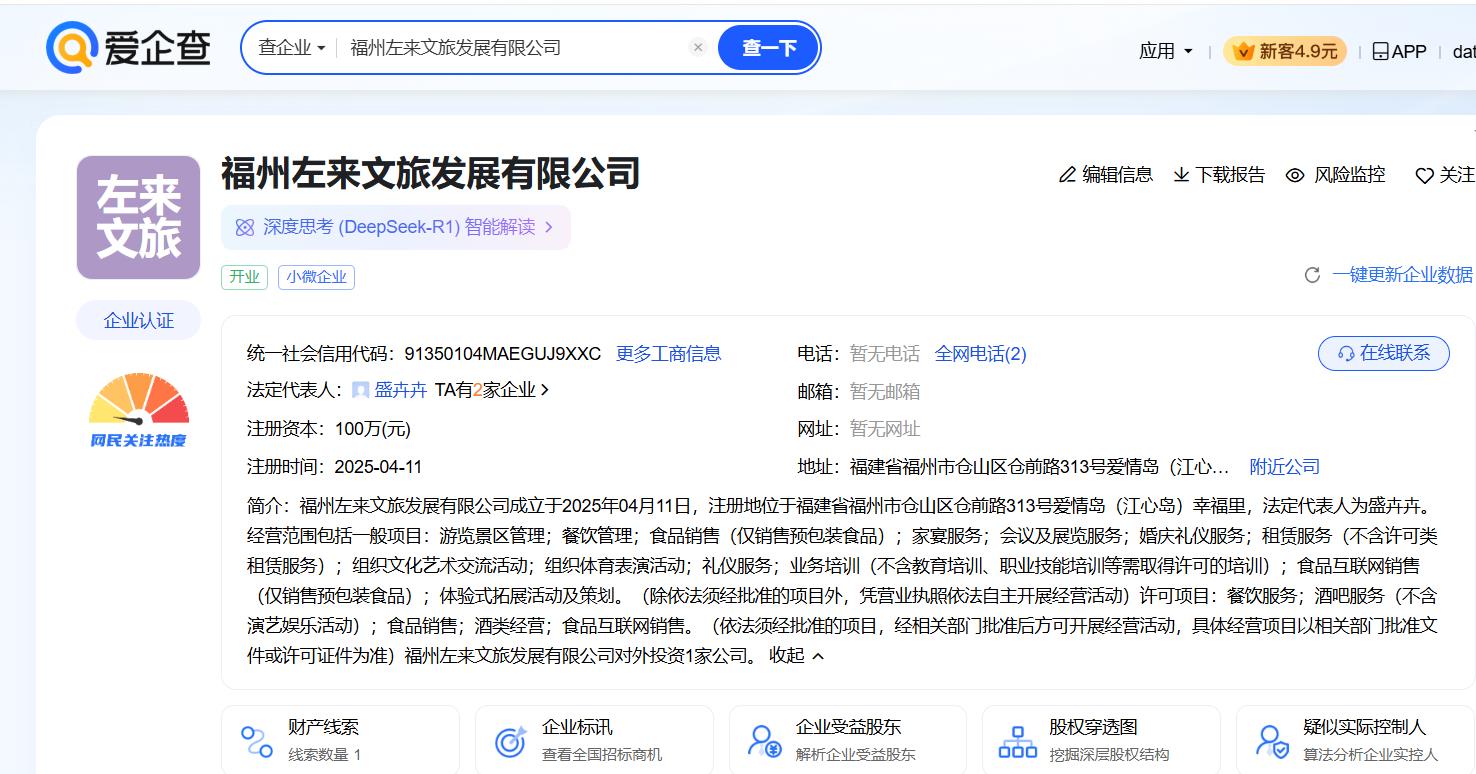Click the 在线联系 button
The image size is (1476, 774).
click(1384, 353)
